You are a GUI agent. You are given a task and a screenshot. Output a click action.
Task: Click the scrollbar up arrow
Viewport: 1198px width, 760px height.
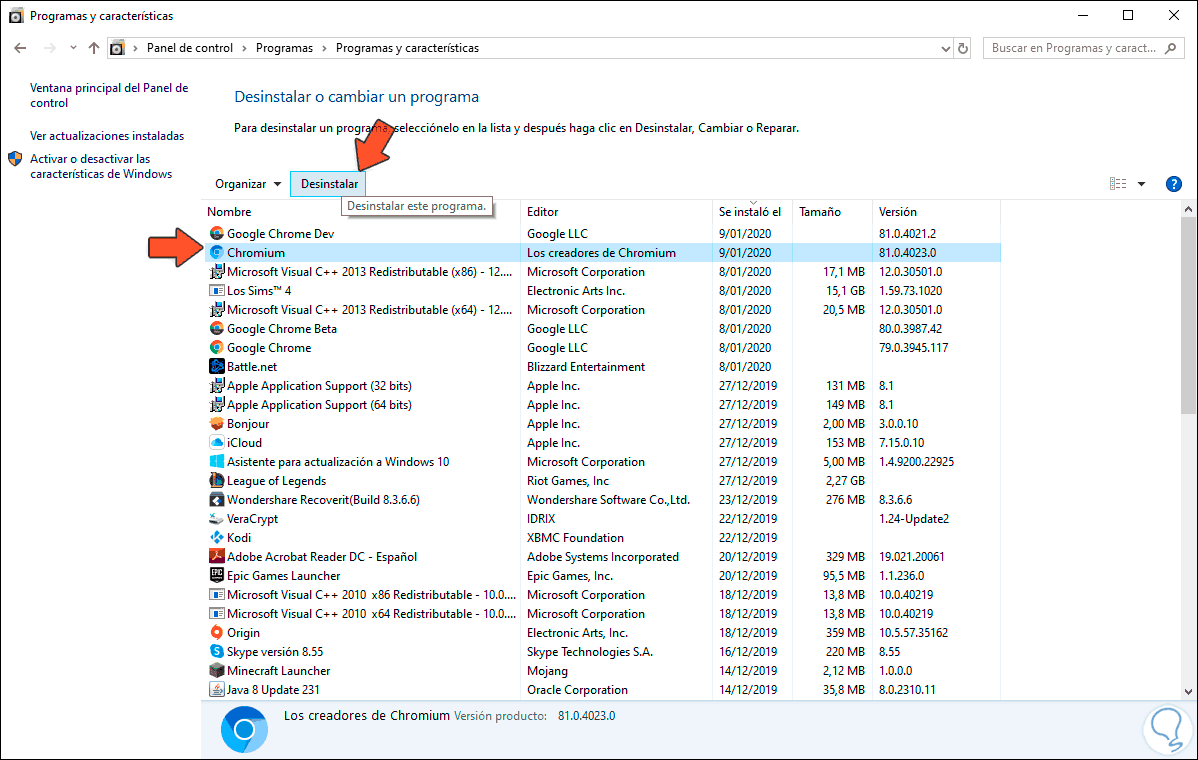click(1188, 209)
